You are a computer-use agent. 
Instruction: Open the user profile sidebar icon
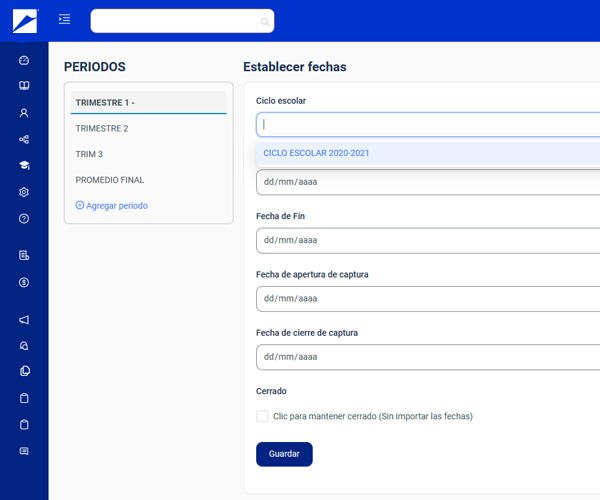[24, 113]
